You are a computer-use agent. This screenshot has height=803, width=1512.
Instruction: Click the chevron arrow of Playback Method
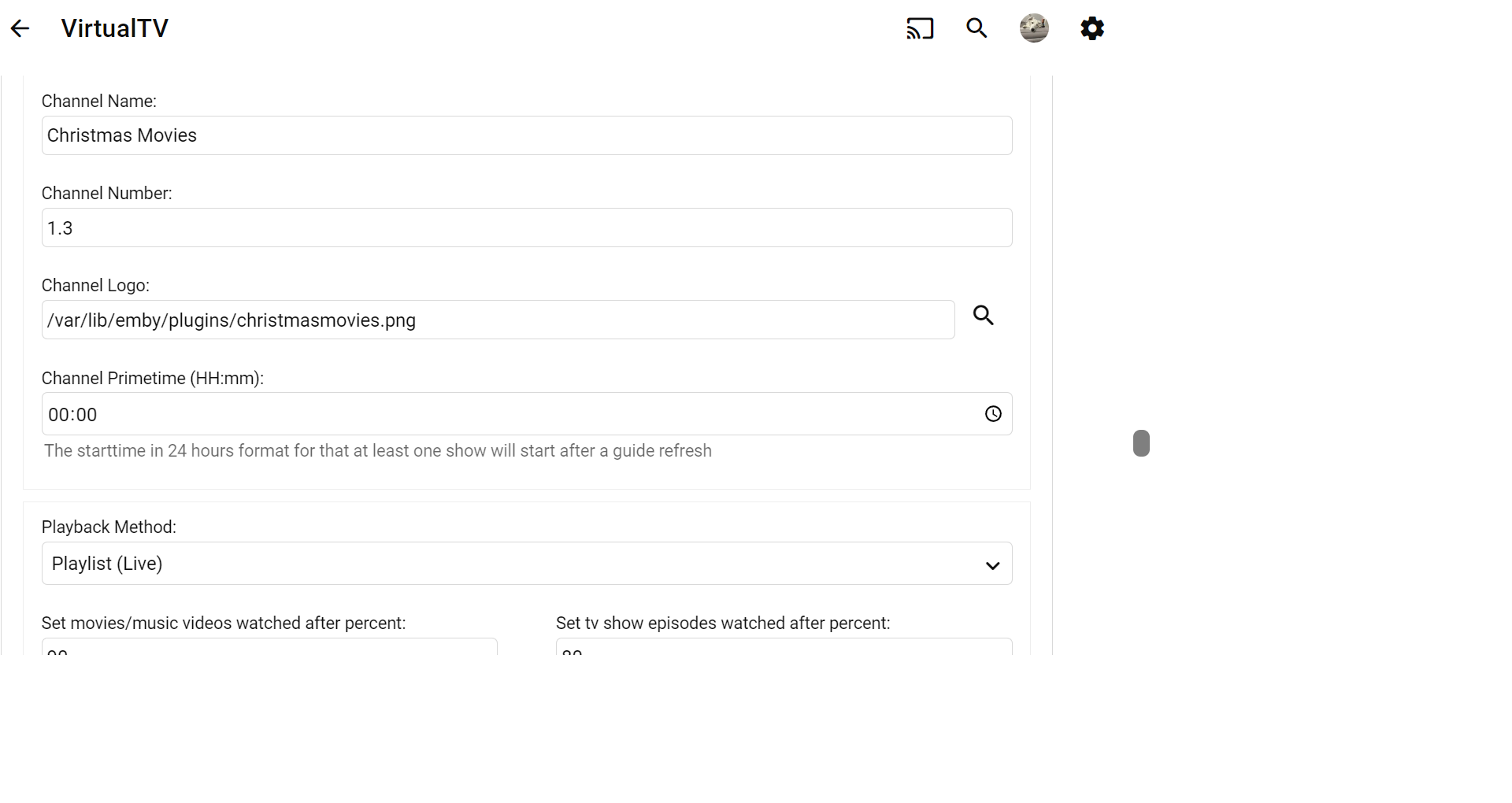tap(992, 565)
